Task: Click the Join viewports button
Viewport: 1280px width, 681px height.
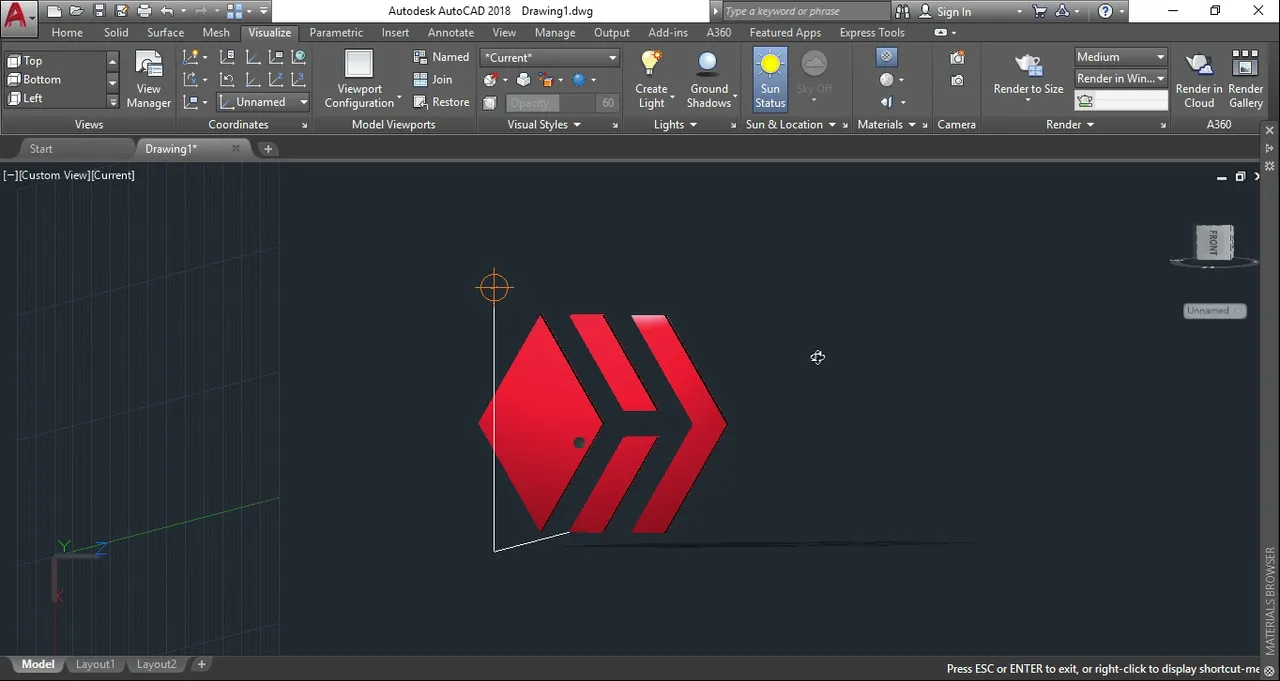Action: click(x=432, y=79)
